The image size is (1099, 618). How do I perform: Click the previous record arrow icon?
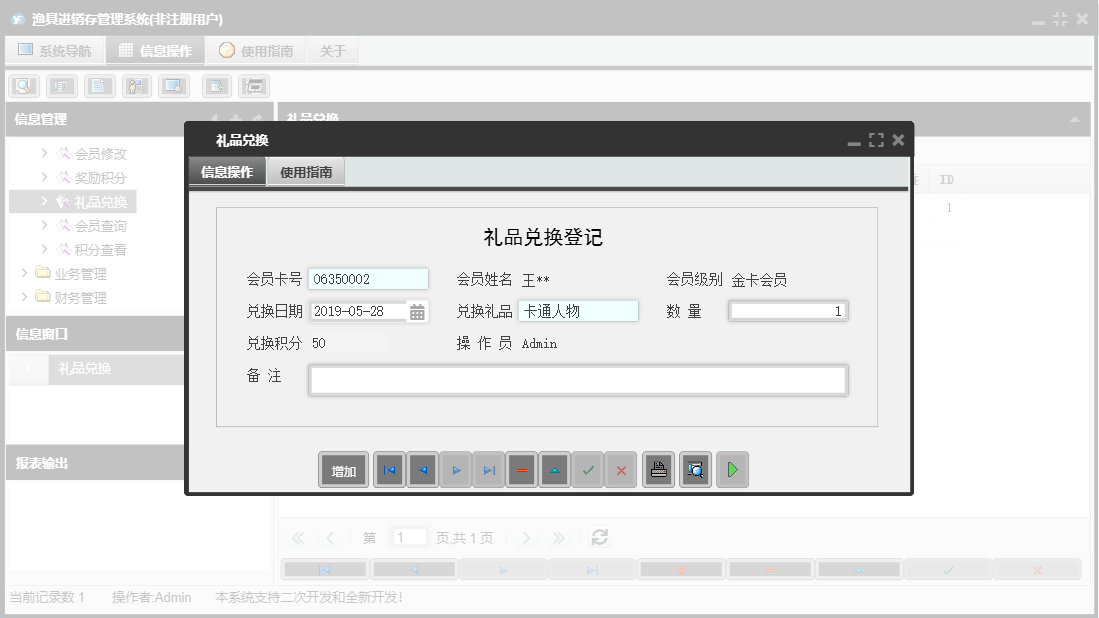pyautogui.click(x=422, y=469)
